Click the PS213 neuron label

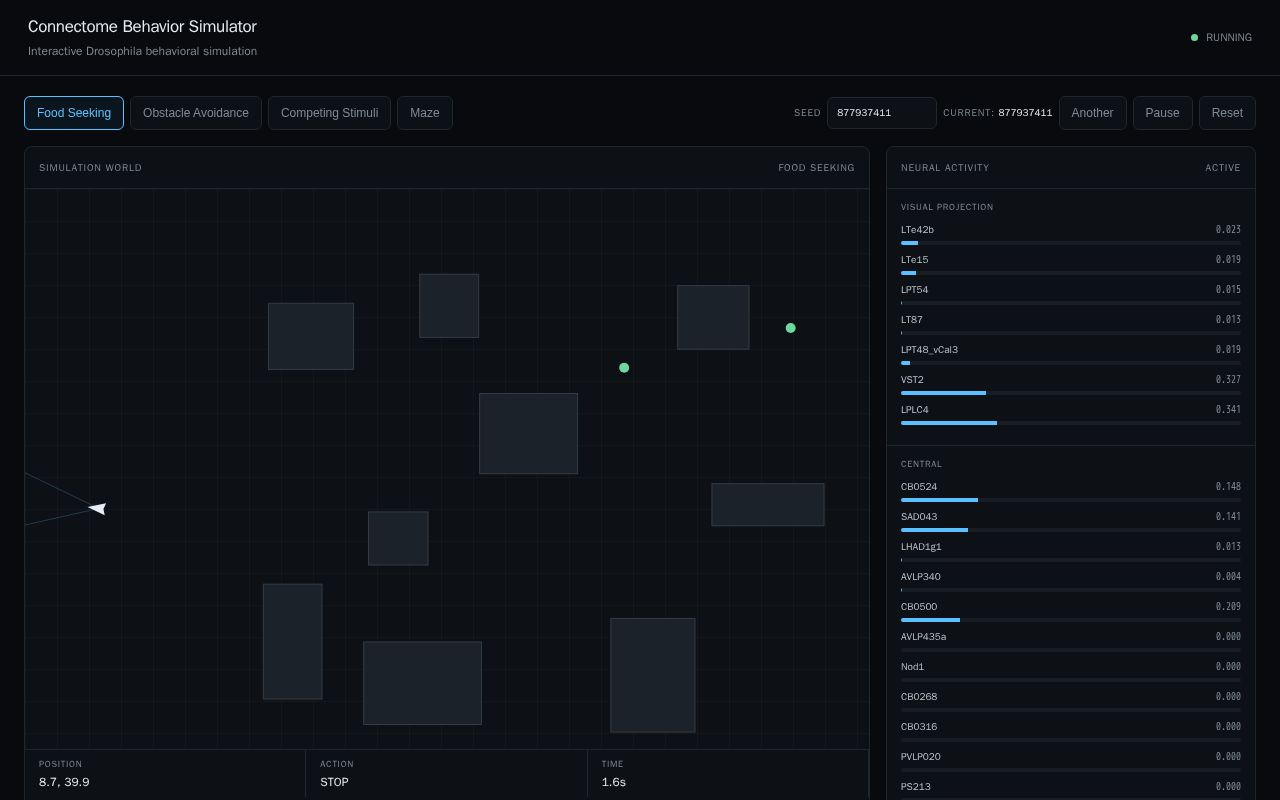(916, 787)
